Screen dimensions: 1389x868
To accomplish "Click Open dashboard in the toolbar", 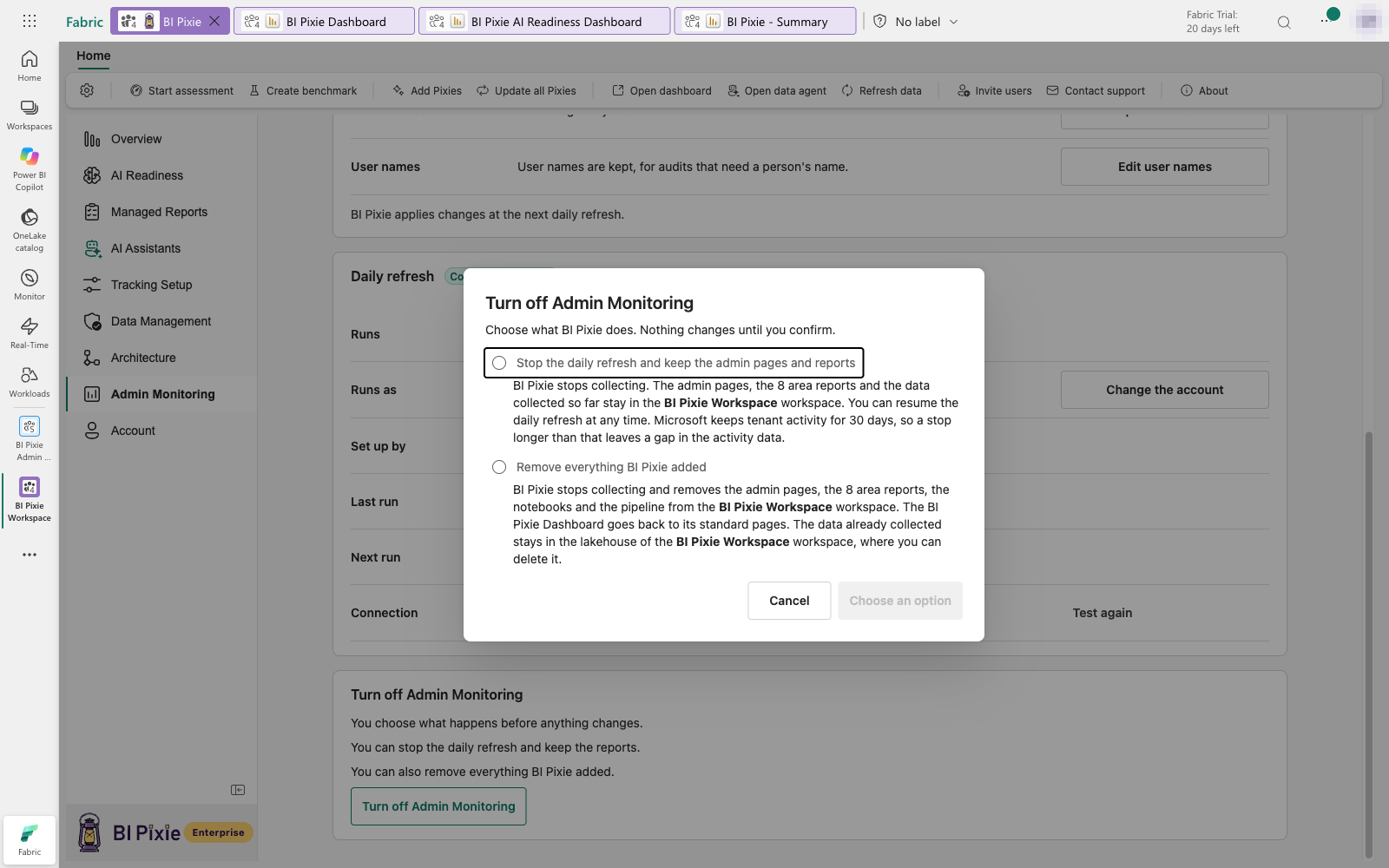I will point(662,90).
